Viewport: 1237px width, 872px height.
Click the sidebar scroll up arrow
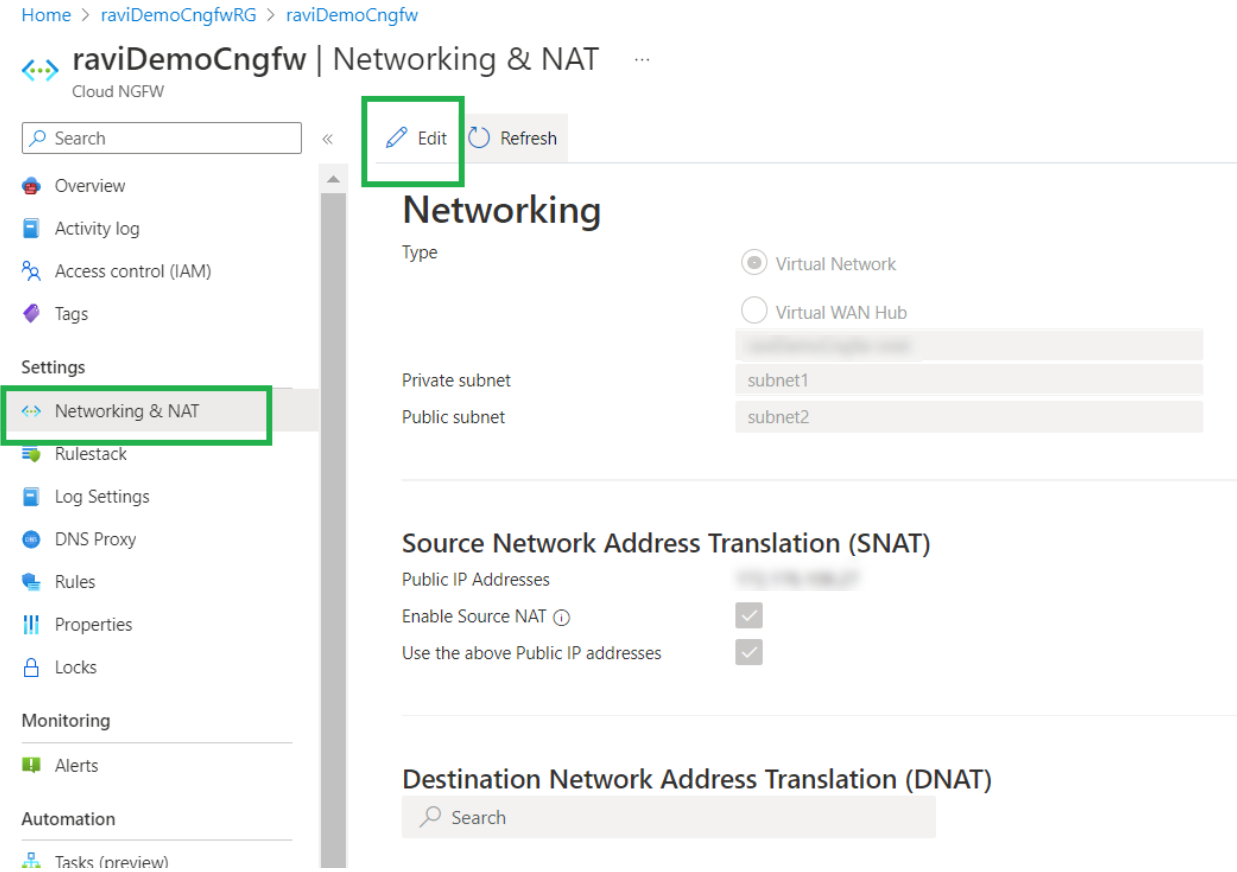[333, 180]
